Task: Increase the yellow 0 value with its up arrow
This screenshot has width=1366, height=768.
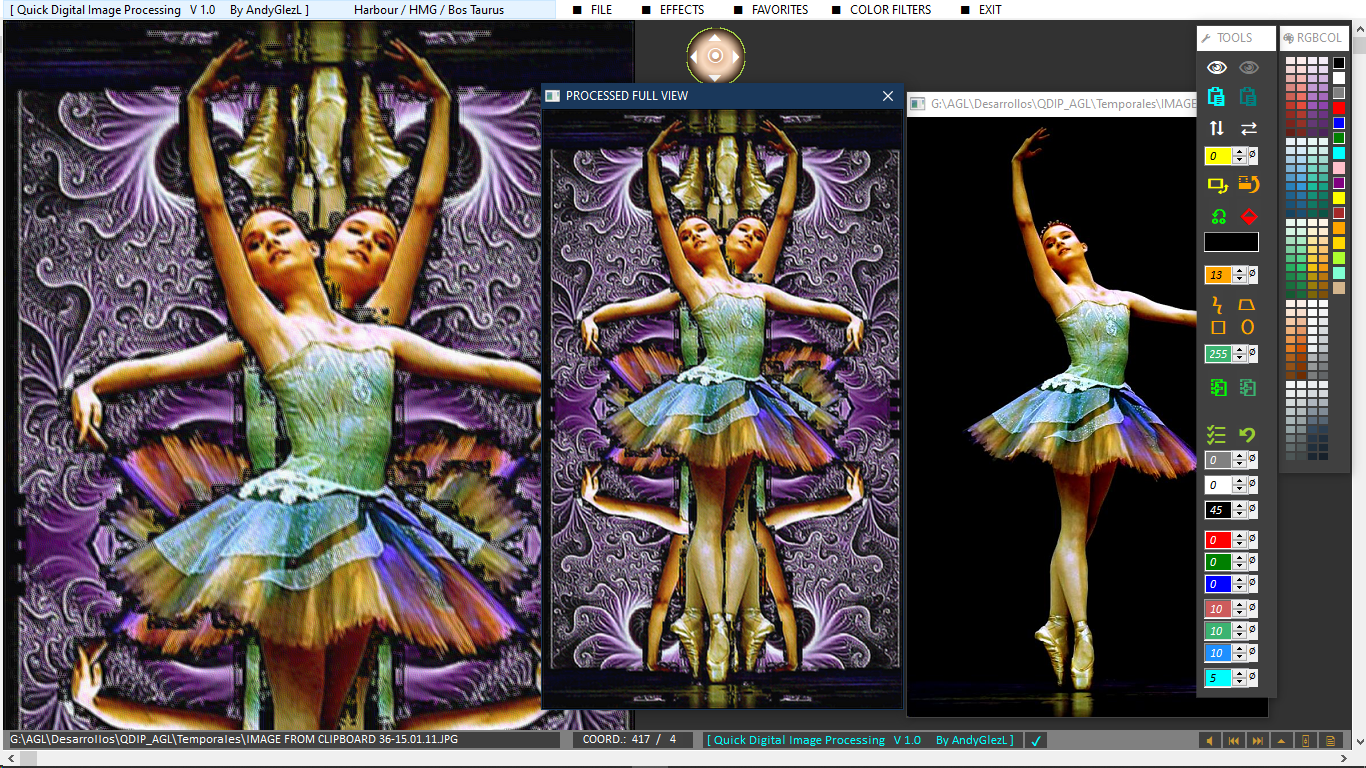Action: click(x=1240, y=151)
